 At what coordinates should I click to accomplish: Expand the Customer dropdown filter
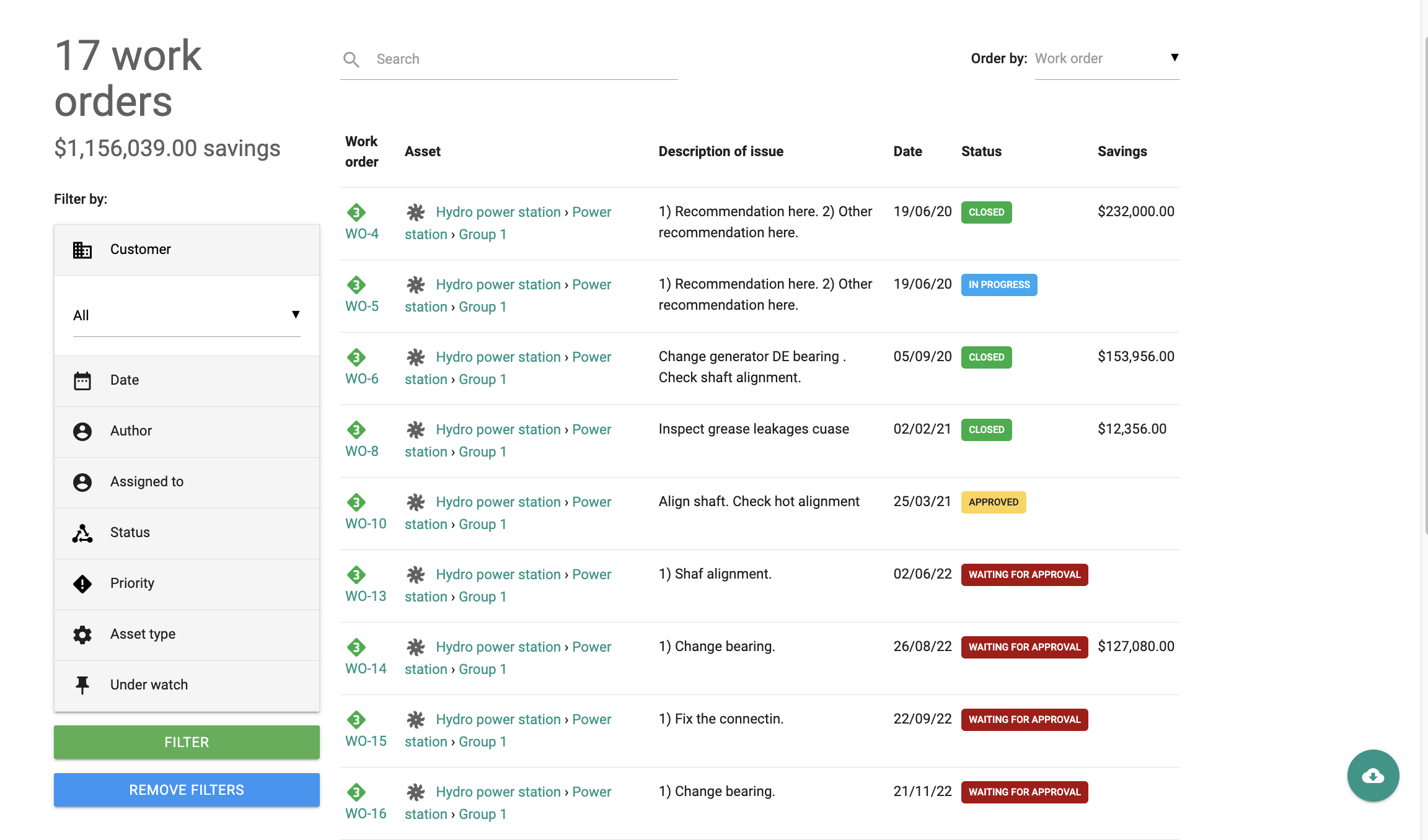pos(186,315)
